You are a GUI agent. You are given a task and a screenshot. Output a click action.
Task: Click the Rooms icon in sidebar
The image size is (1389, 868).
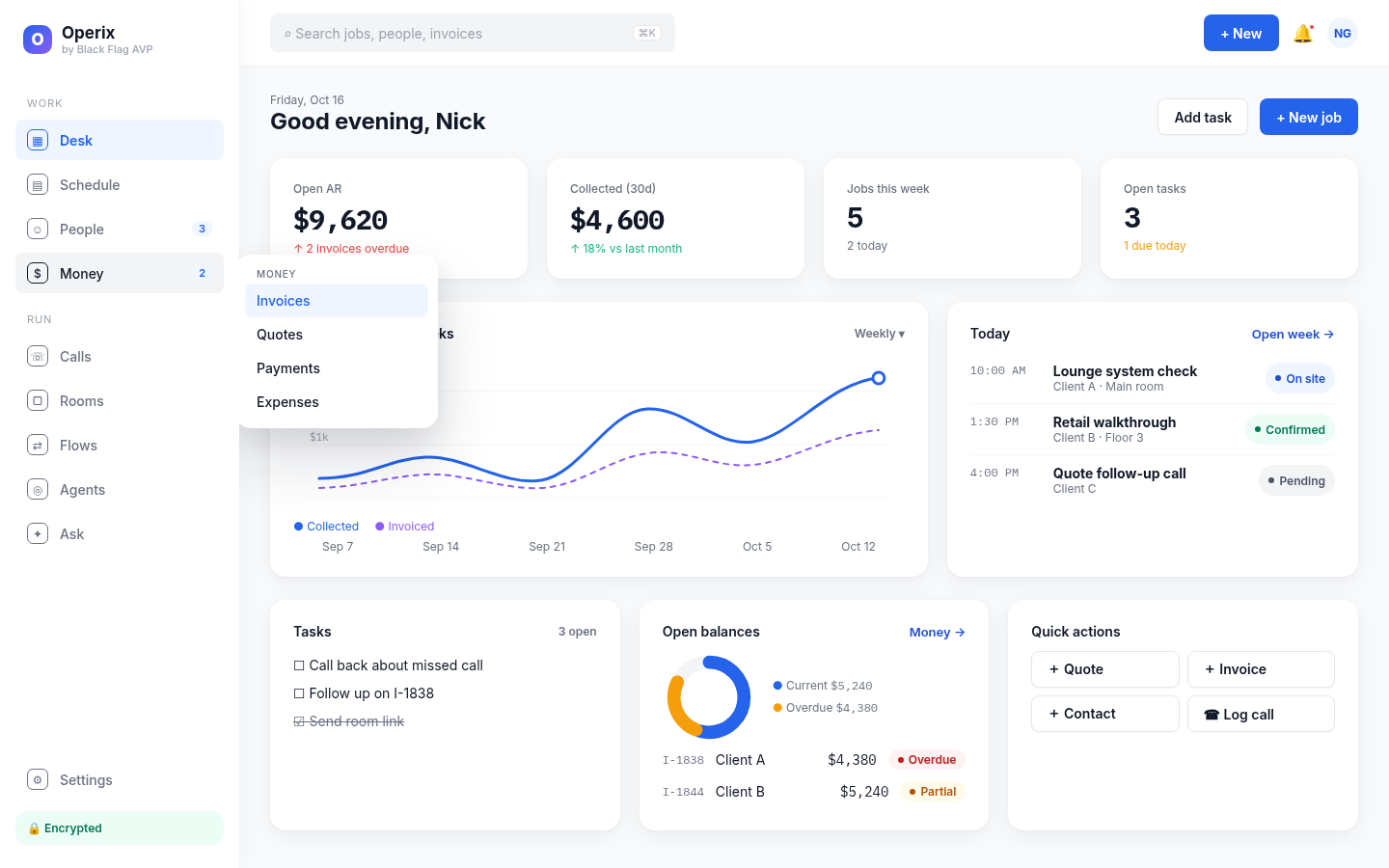pos(38,401)
